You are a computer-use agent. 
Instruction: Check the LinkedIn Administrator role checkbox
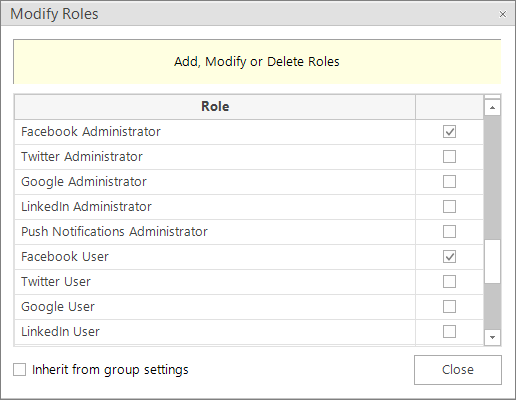pos(449,207)
